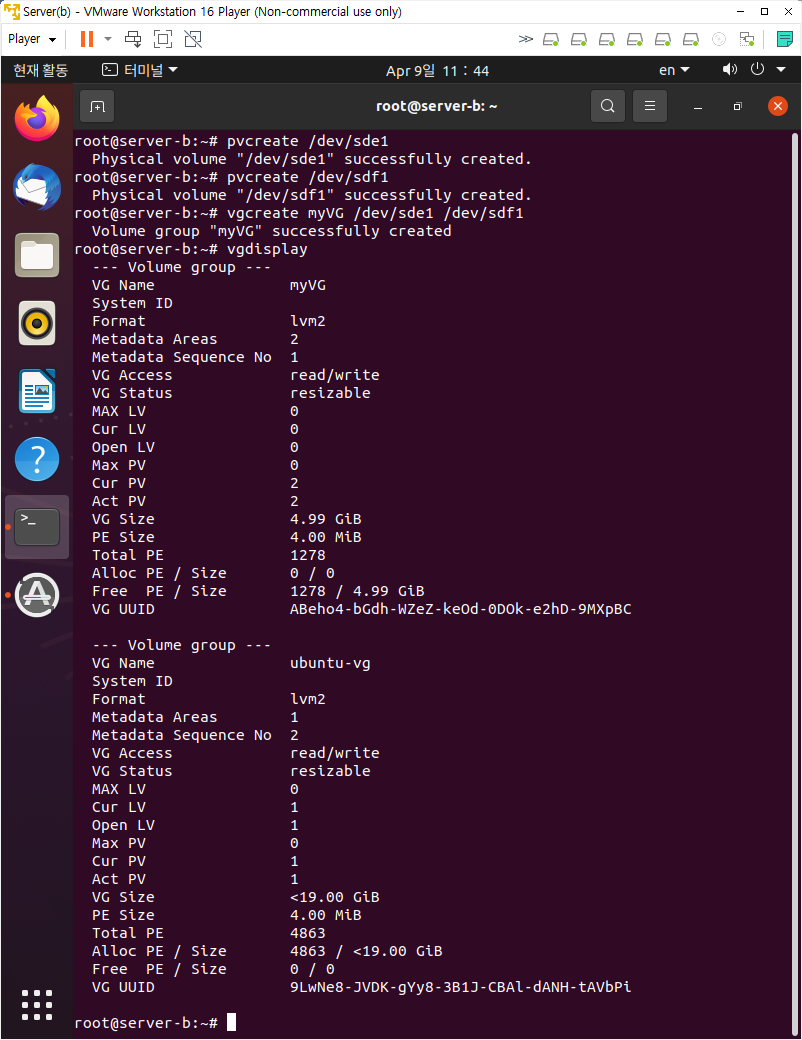Expand the power options arrow beside pause
The image size is (802, 1040).
(x=108, y=39)
